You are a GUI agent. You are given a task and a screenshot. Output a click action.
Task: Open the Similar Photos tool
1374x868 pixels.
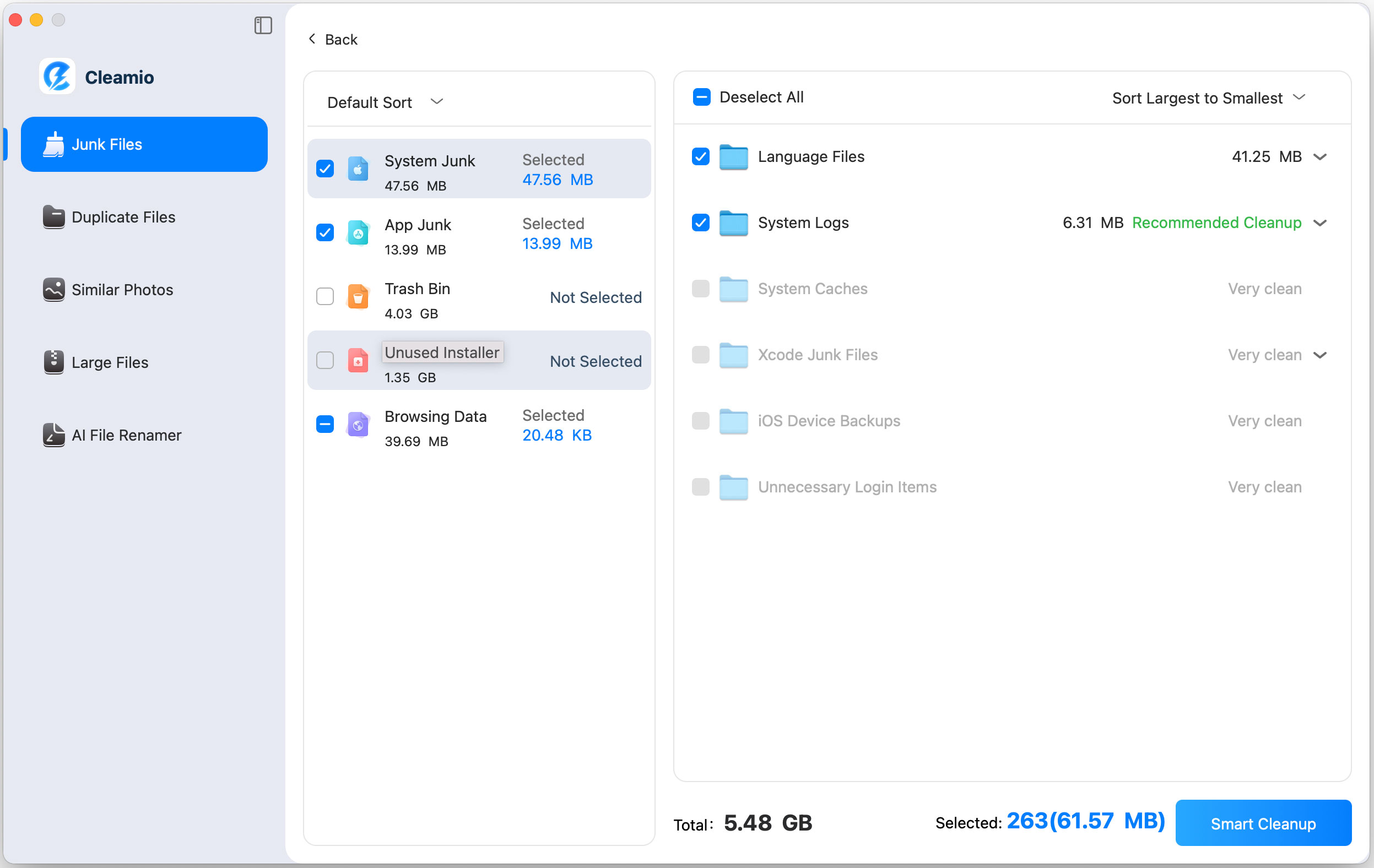click(122, 290)
